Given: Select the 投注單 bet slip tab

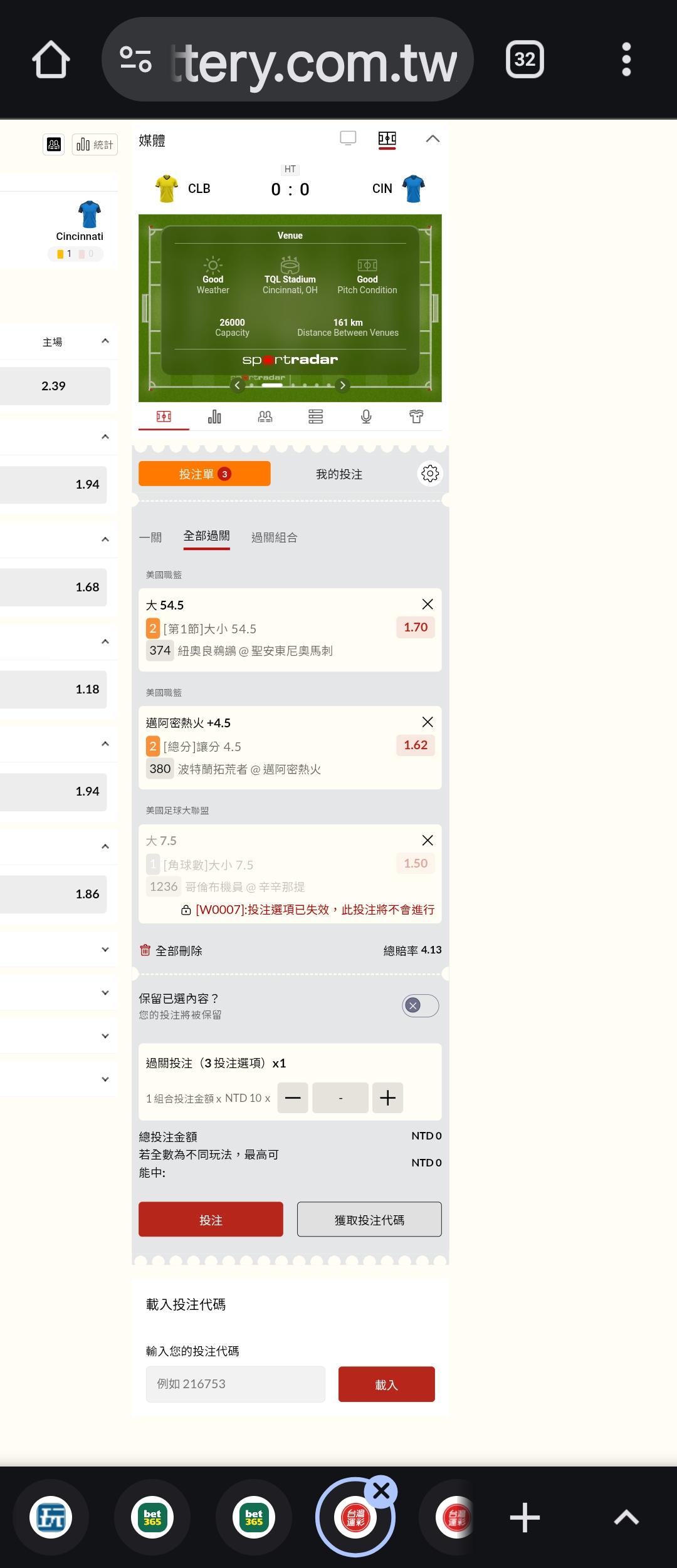Looking at the screenshot, I should [204, 474].
